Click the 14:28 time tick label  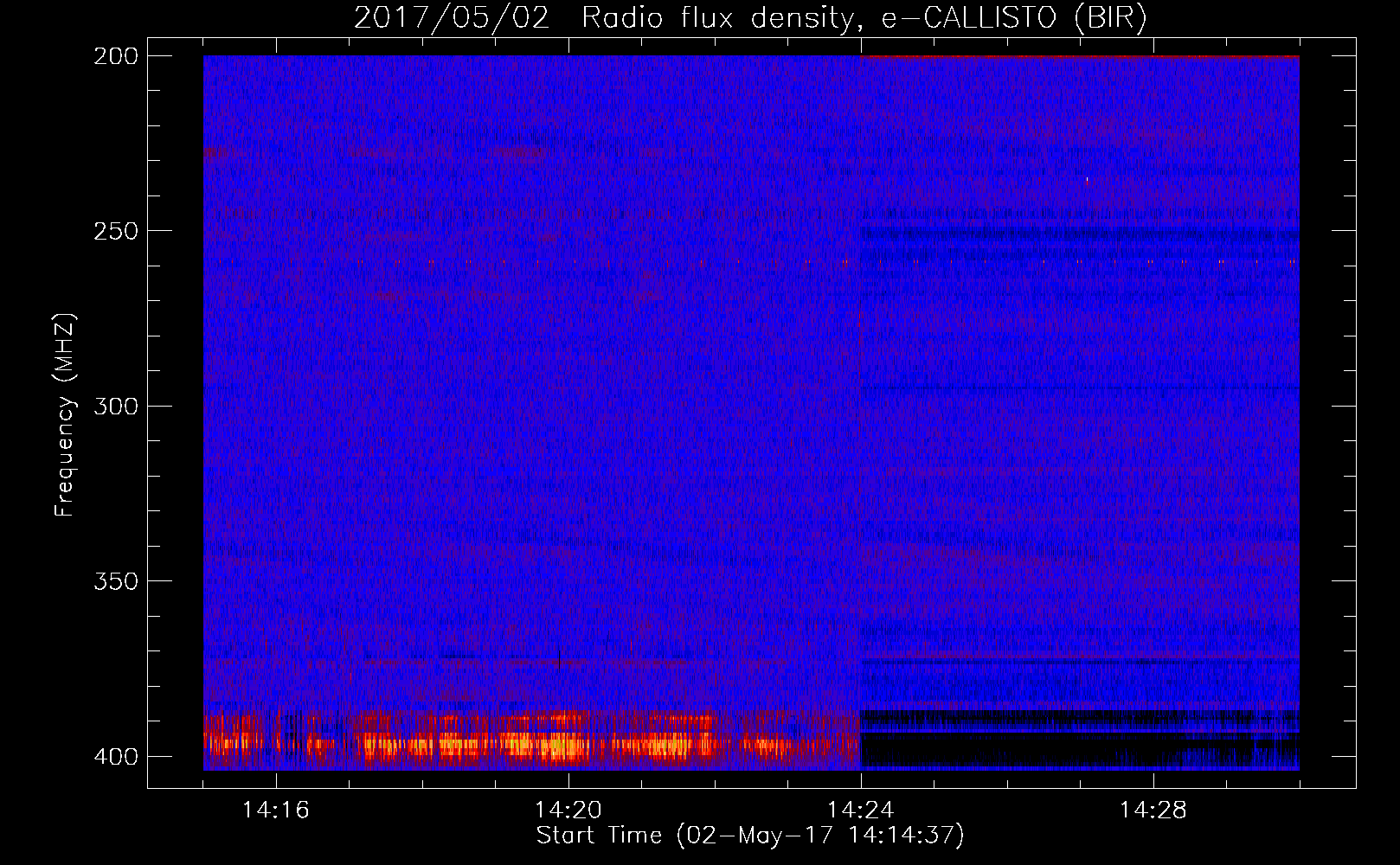[x=1153, y=811]
